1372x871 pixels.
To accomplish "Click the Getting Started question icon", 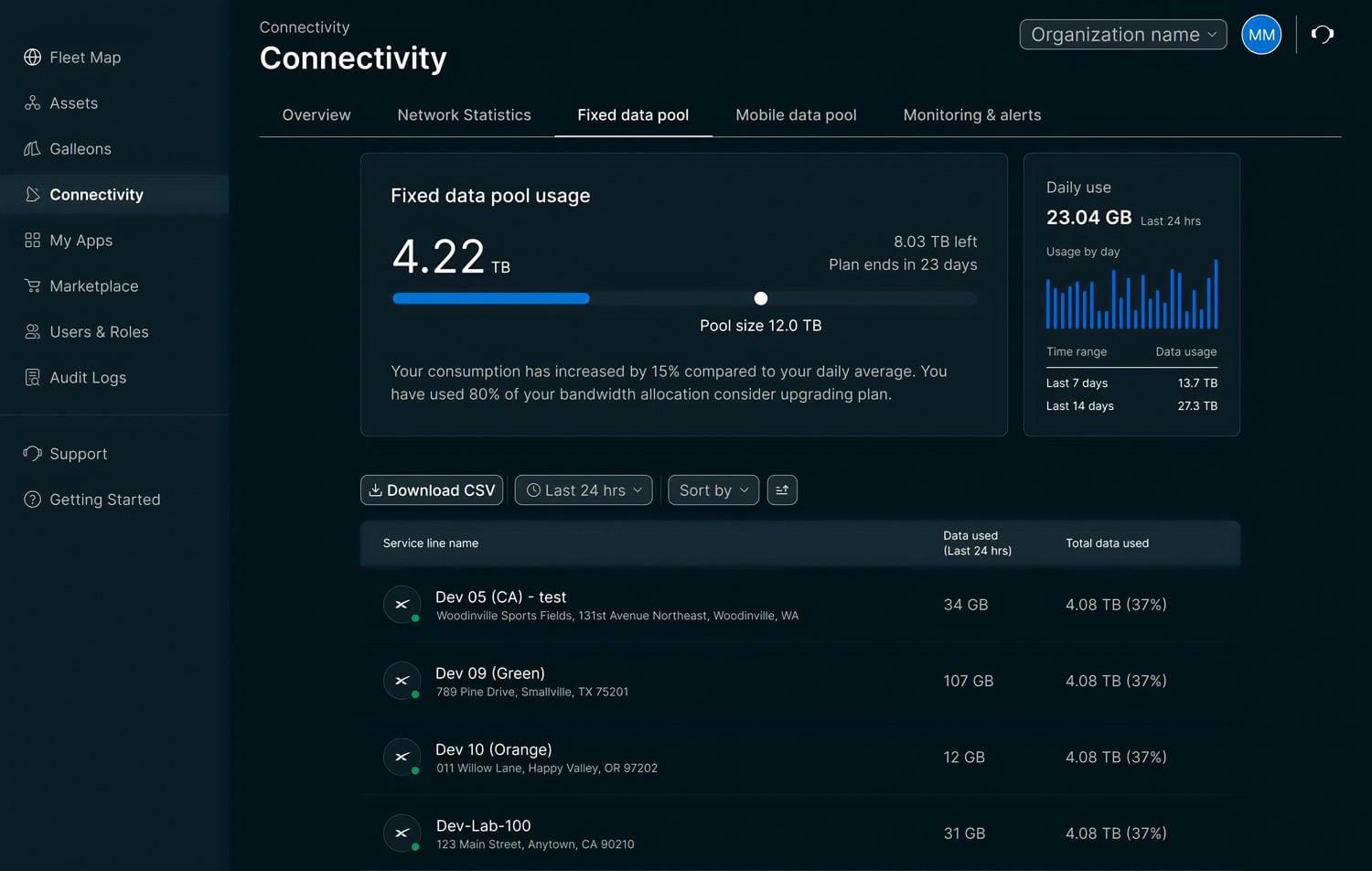I will point(32,500).
